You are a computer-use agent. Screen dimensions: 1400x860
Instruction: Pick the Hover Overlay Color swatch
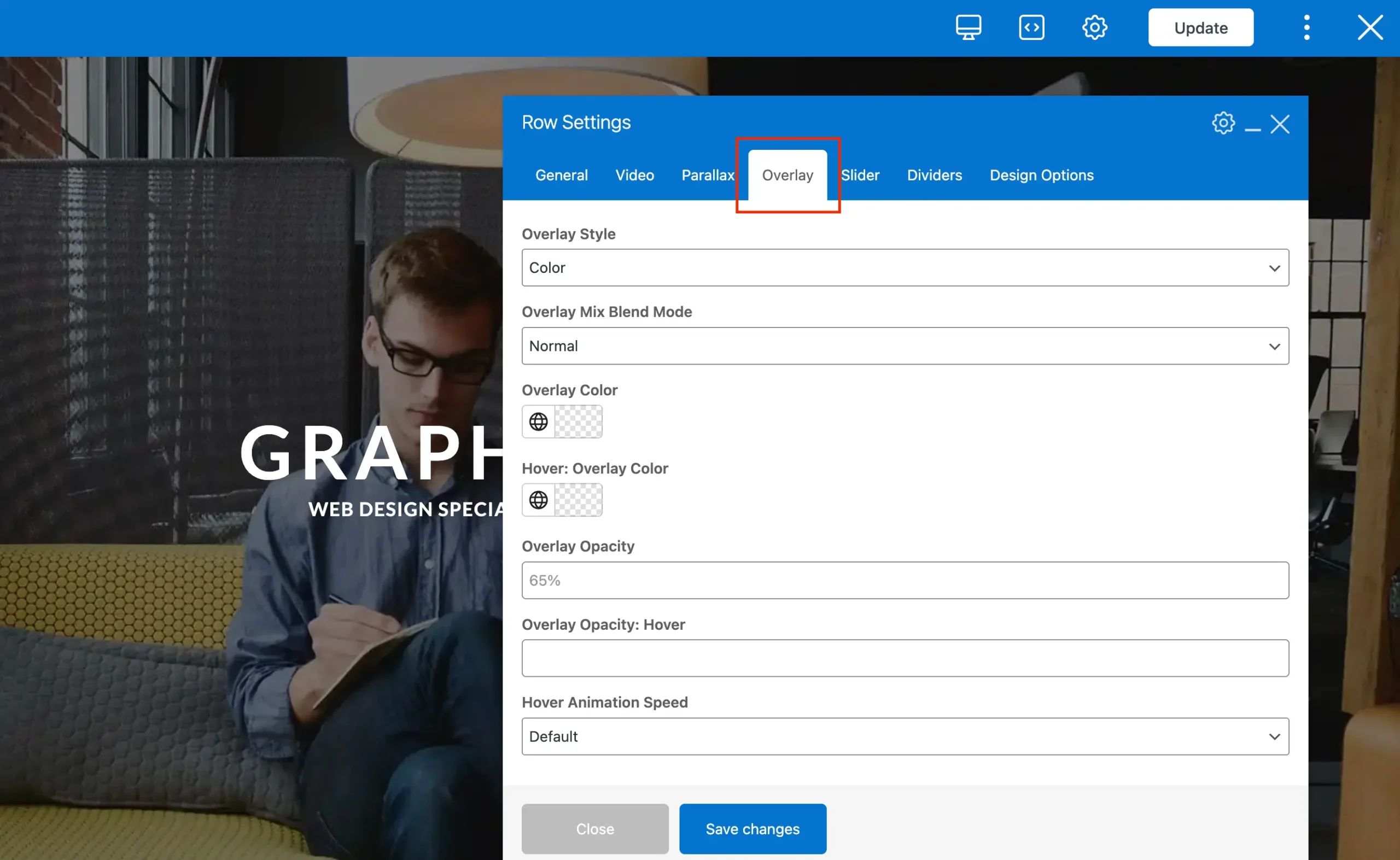(578, 500)
